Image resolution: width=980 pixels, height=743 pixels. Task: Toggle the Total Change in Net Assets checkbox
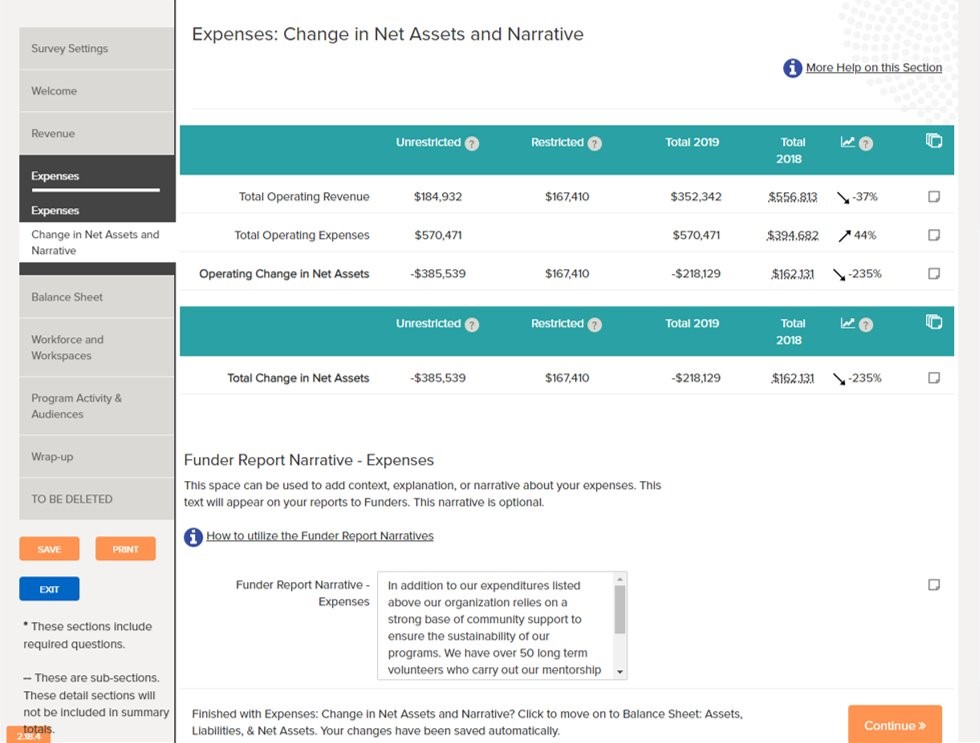click(934, 378)
